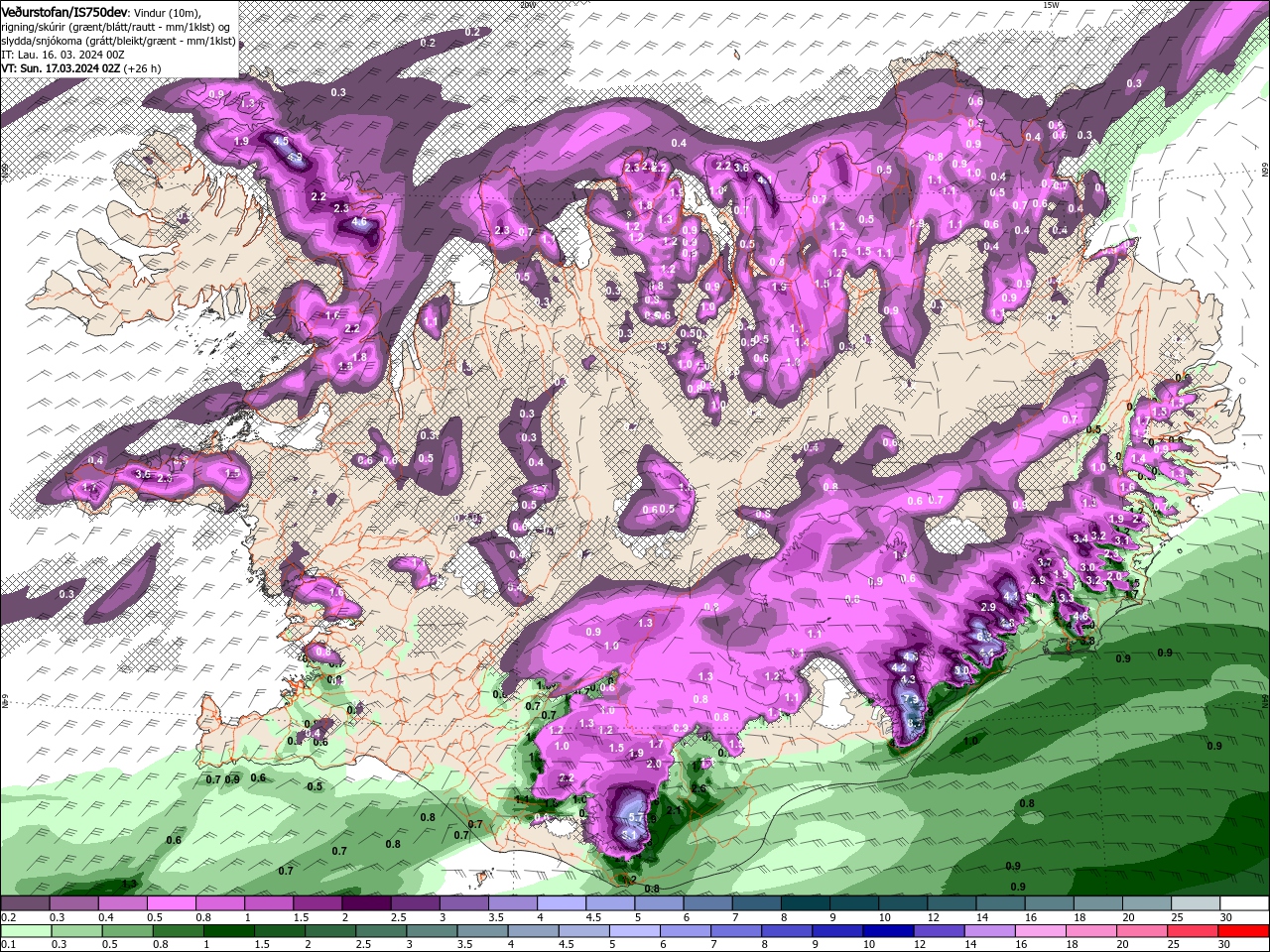Select the lower legend swatch labeled 2.5
Screen dimensions: 1270x952
coord(381,931)
